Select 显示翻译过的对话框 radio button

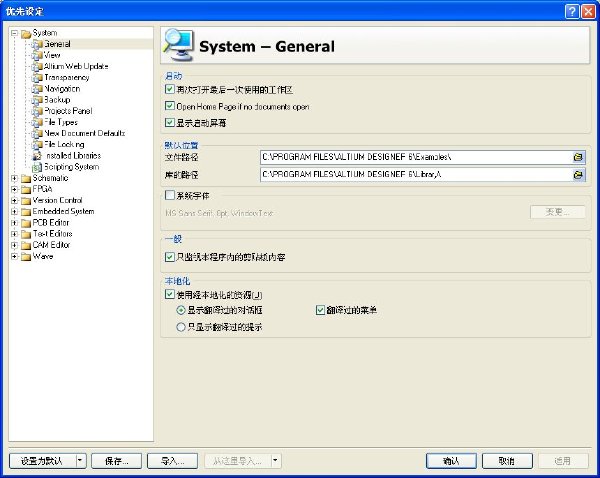(x=181, y=310)
